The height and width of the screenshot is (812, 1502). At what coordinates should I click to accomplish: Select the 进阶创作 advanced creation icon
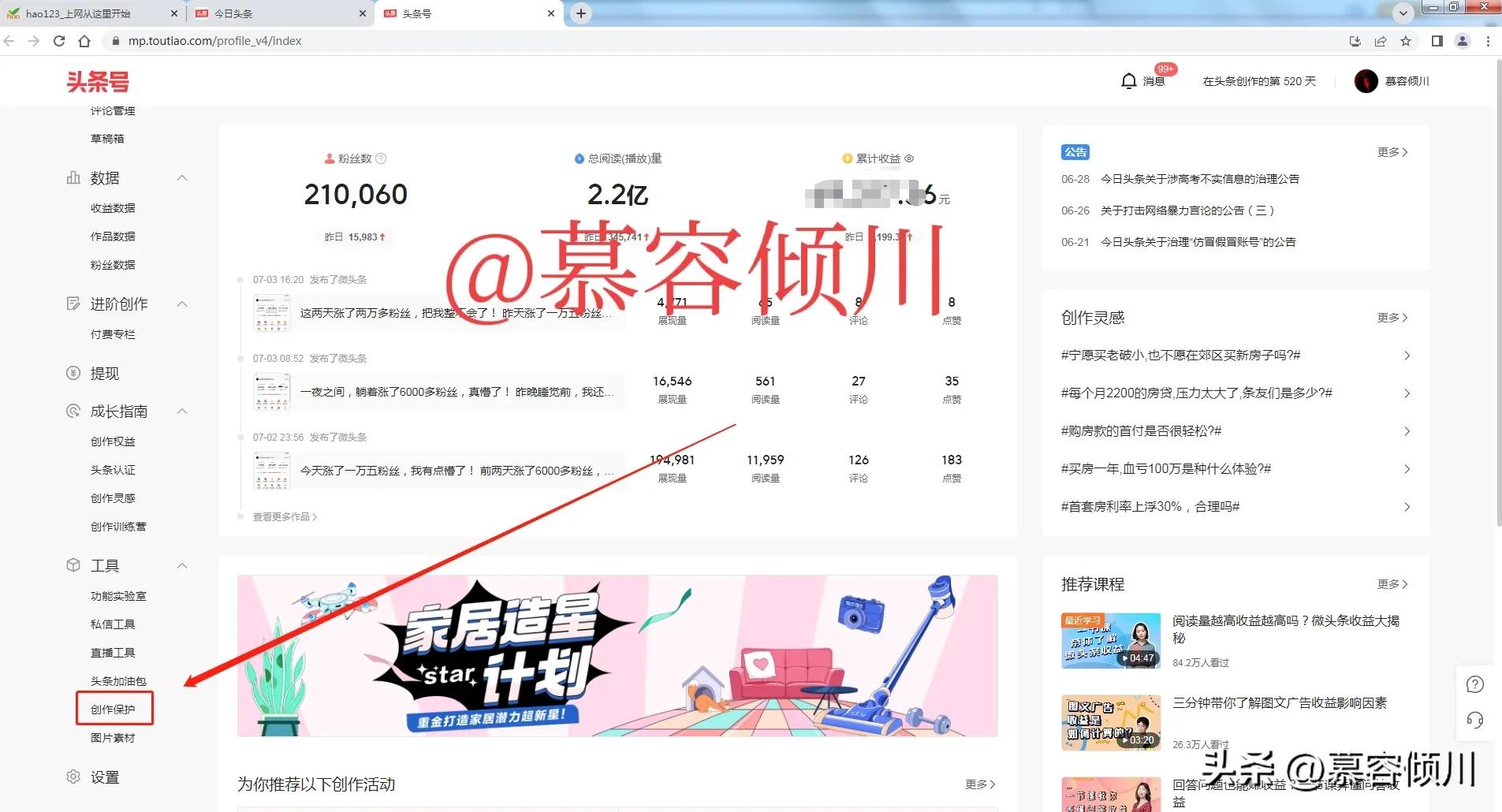(72, 304)
